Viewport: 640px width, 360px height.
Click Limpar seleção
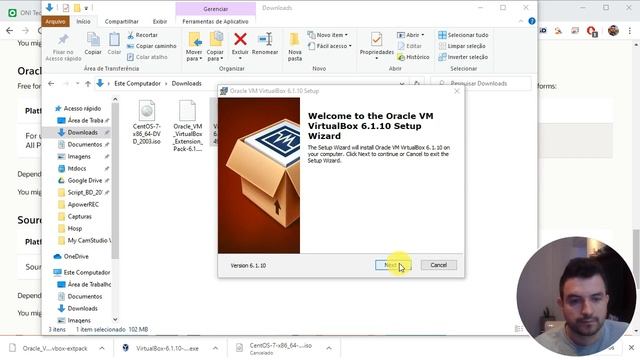click(x=462, y=46)
